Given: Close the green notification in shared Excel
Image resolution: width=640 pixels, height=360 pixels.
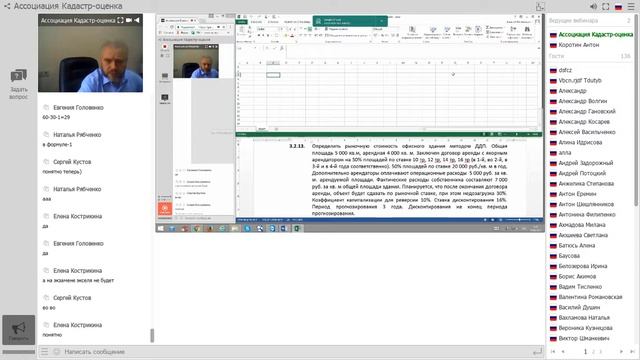Looking at the screenshot, I should coord(382,21).
